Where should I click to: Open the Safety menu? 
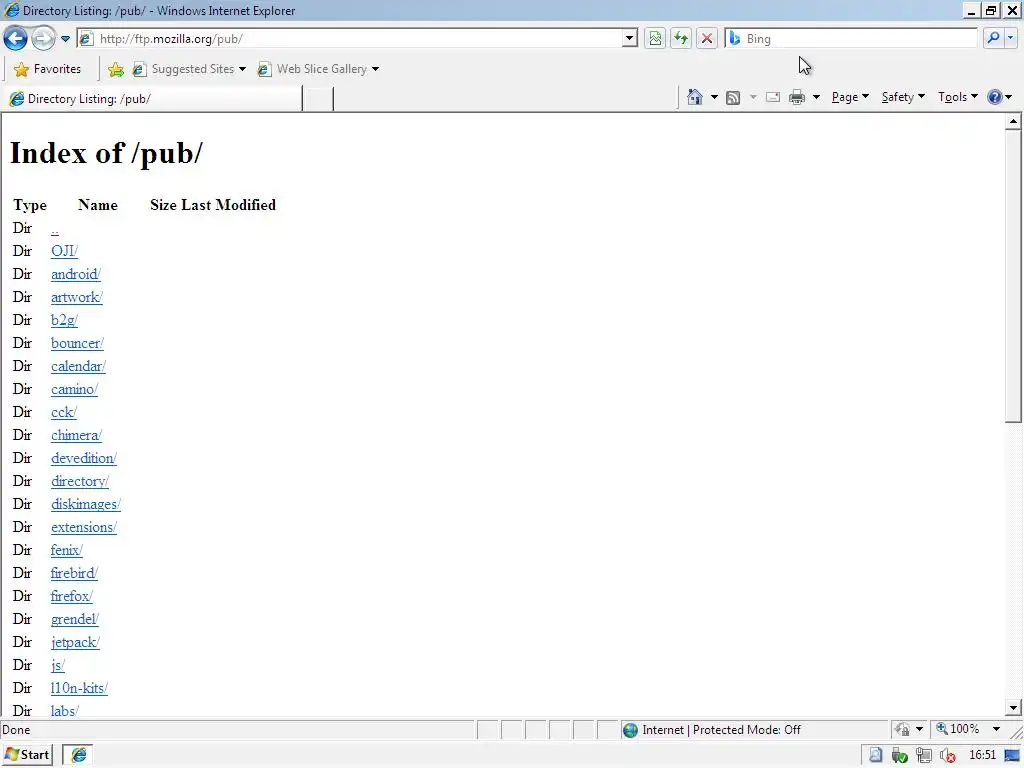pos(903,97)
